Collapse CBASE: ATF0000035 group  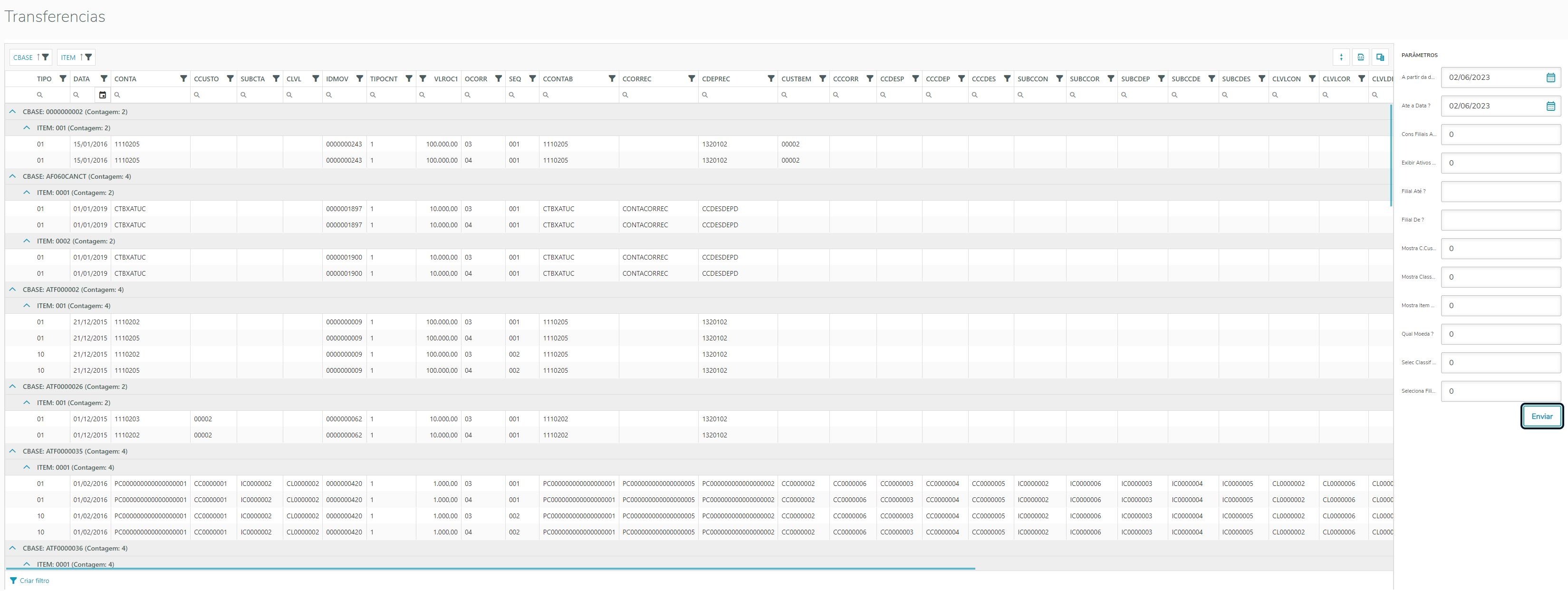point(13,452)
